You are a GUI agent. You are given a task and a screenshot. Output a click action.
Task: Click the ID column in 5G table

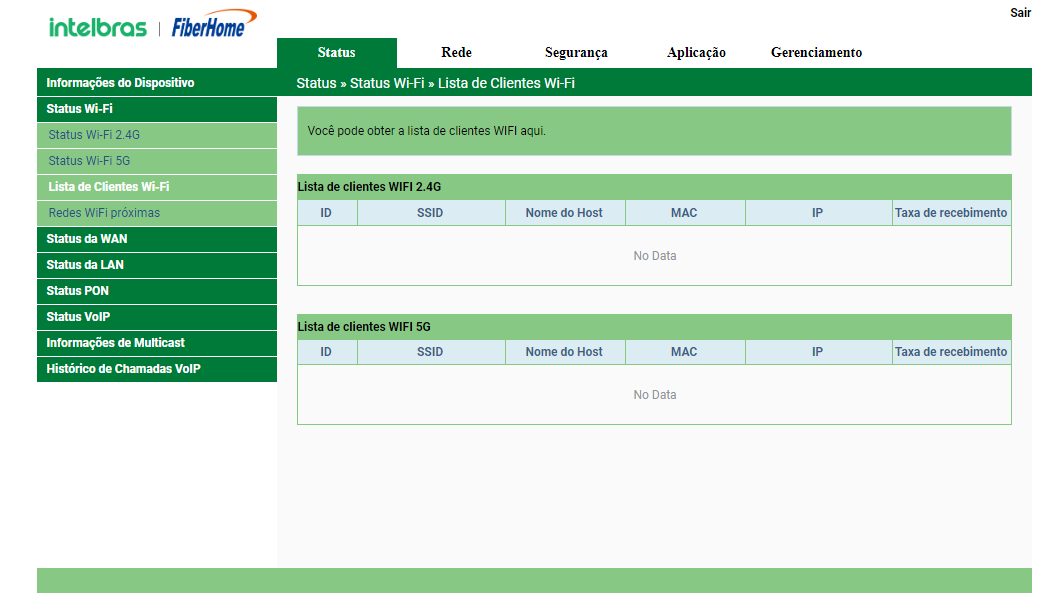click(x=326, y=352)
